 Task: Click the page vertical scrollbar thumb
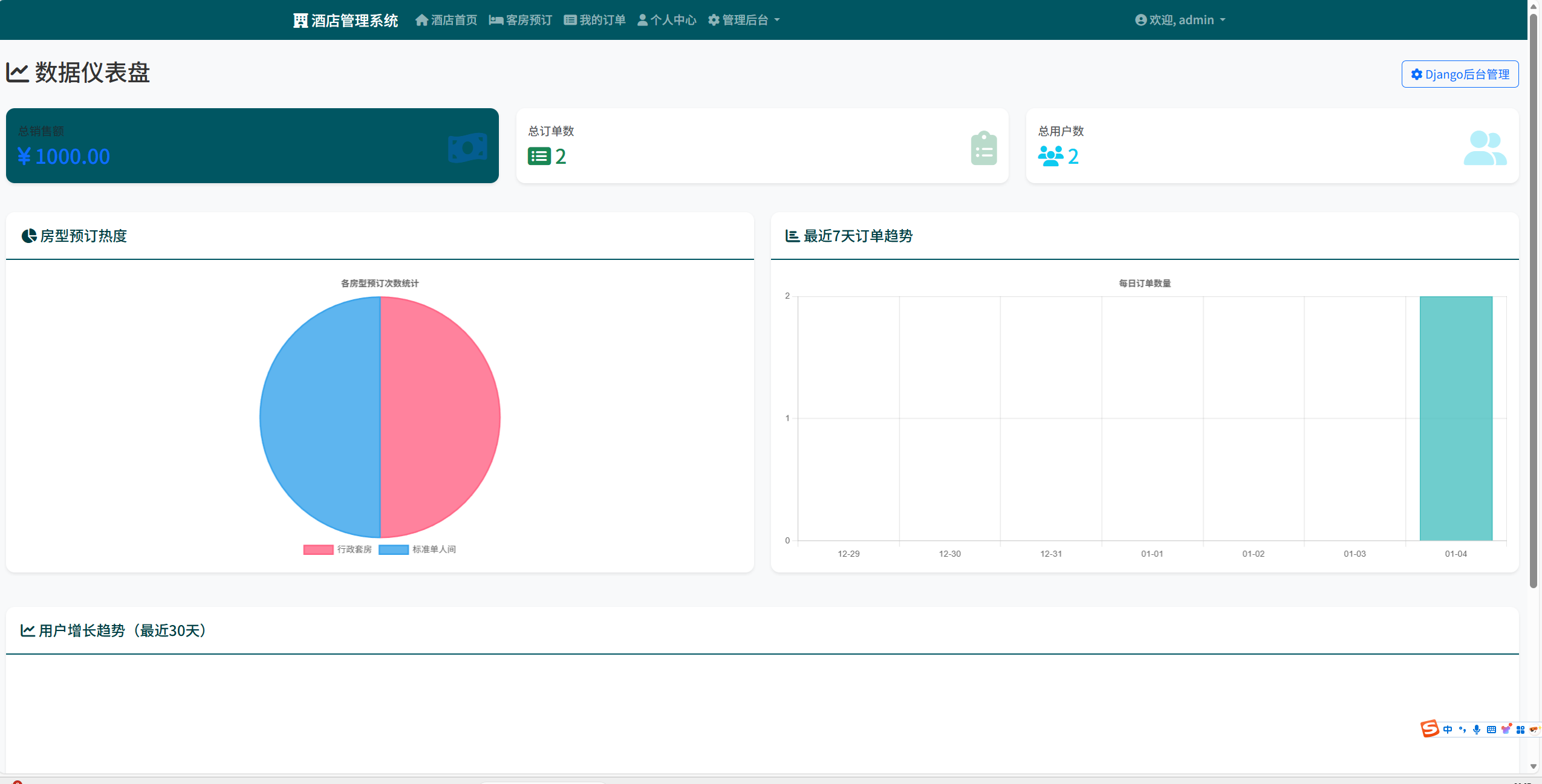(1533, 300)
